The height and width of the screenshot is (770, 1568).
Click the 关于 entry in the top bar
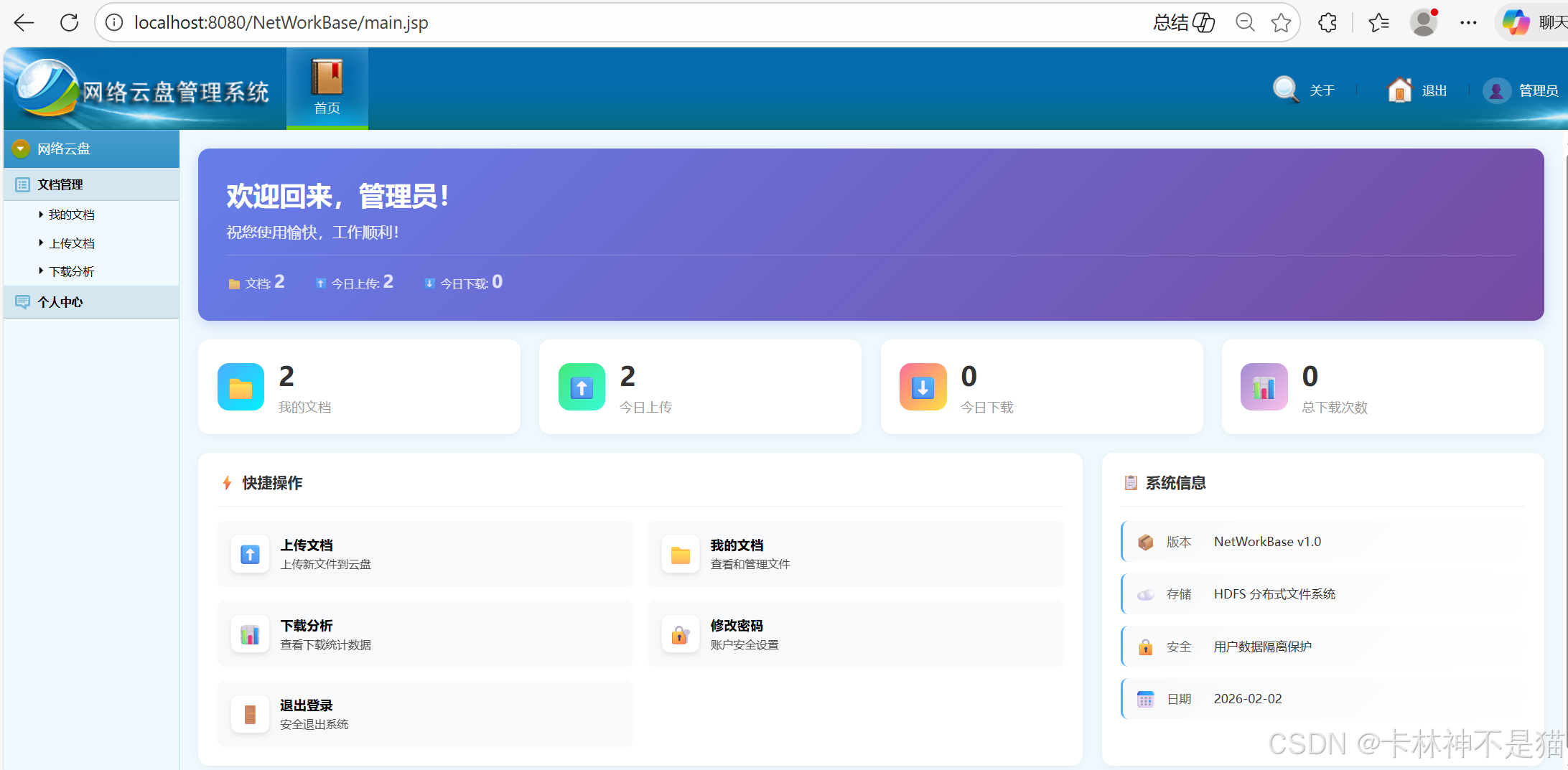tap(1322, 90)
